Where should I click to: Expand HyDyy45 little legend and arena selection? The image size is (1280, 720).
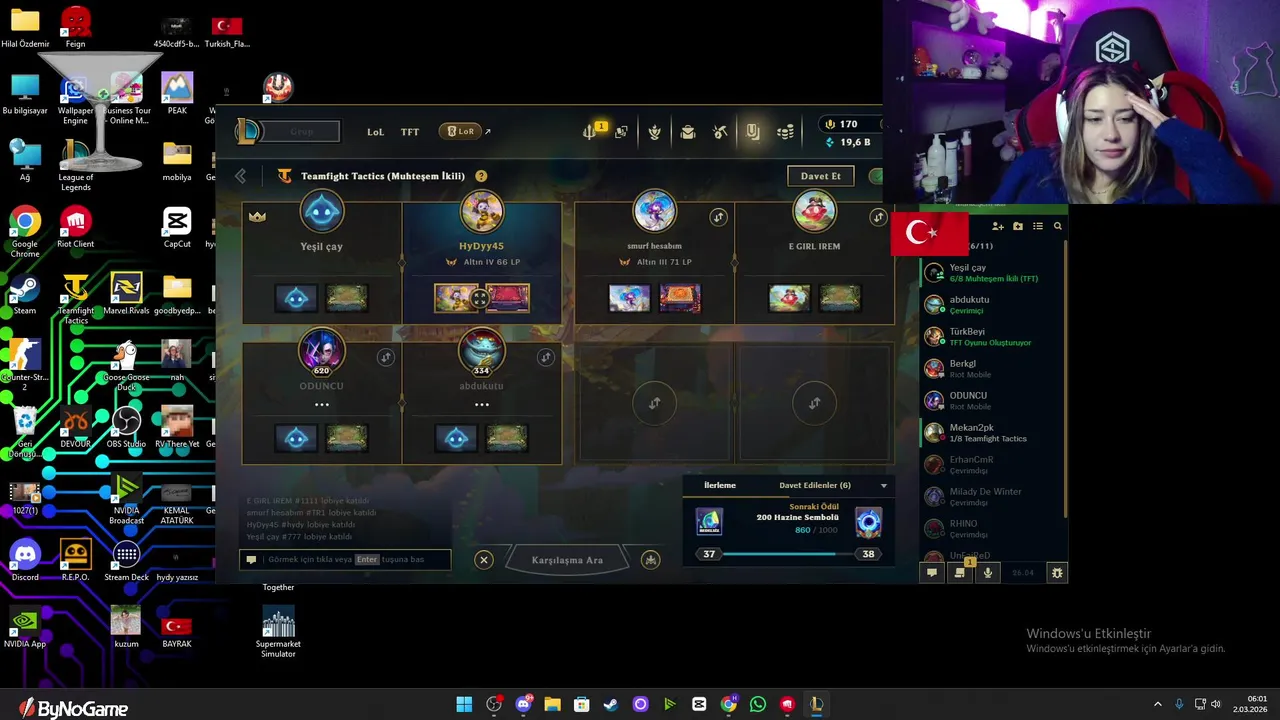pyautogui.click(x=481, y=298)
